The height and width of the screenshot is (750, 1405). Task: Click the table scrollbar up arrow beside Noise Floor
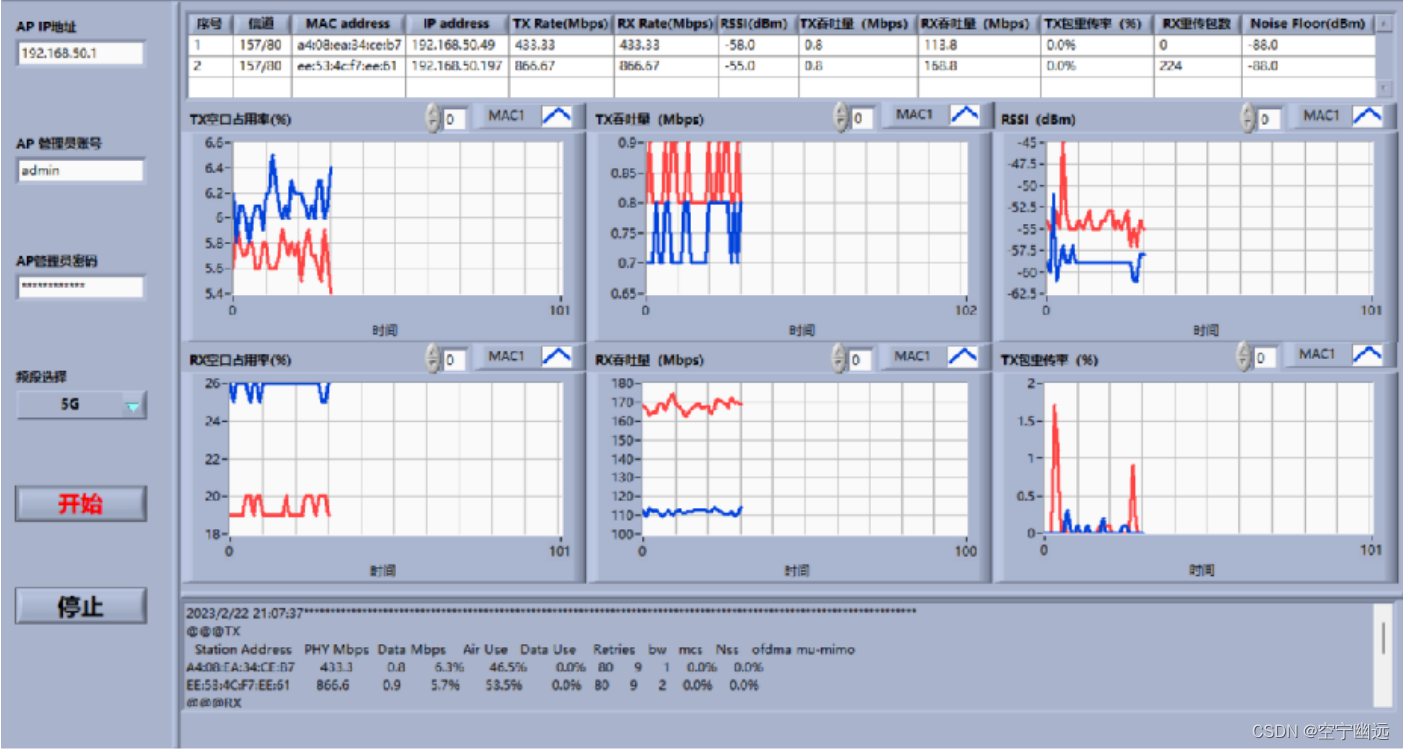1384,23
